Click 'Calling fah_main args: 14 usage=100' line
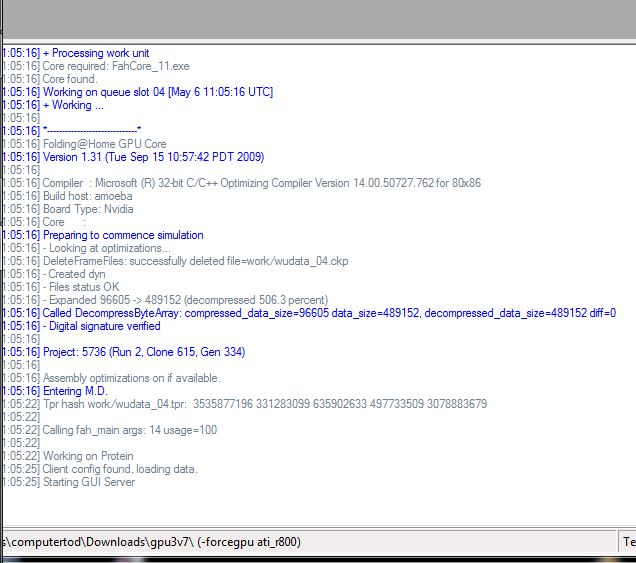The height and width of the screenshot is (563, 636). [x=110, y=430]
